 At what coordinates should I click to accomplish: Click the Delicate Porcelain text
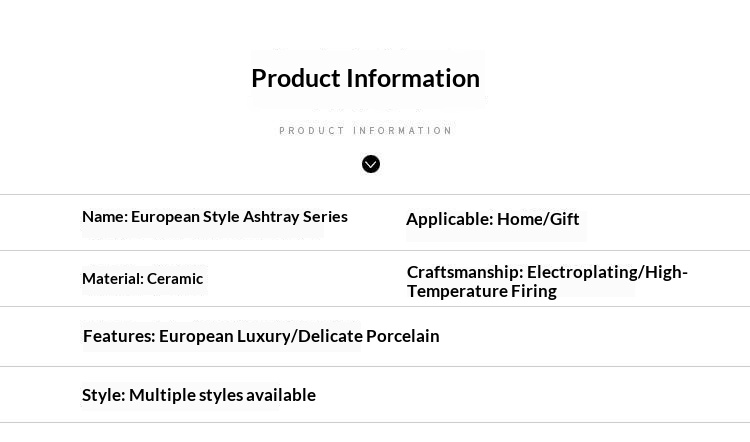click(369, 336)
